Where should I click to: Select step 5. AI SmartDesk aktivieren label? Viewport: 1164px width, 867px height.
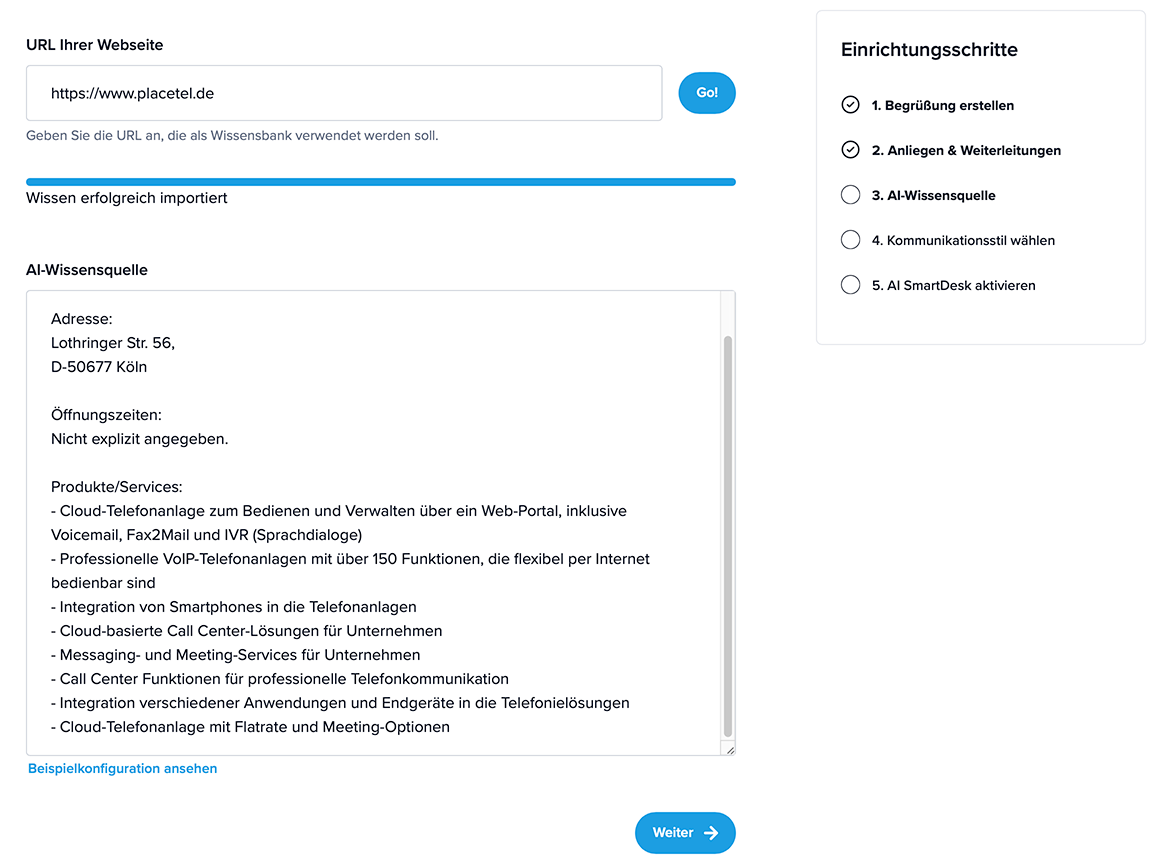953,285
